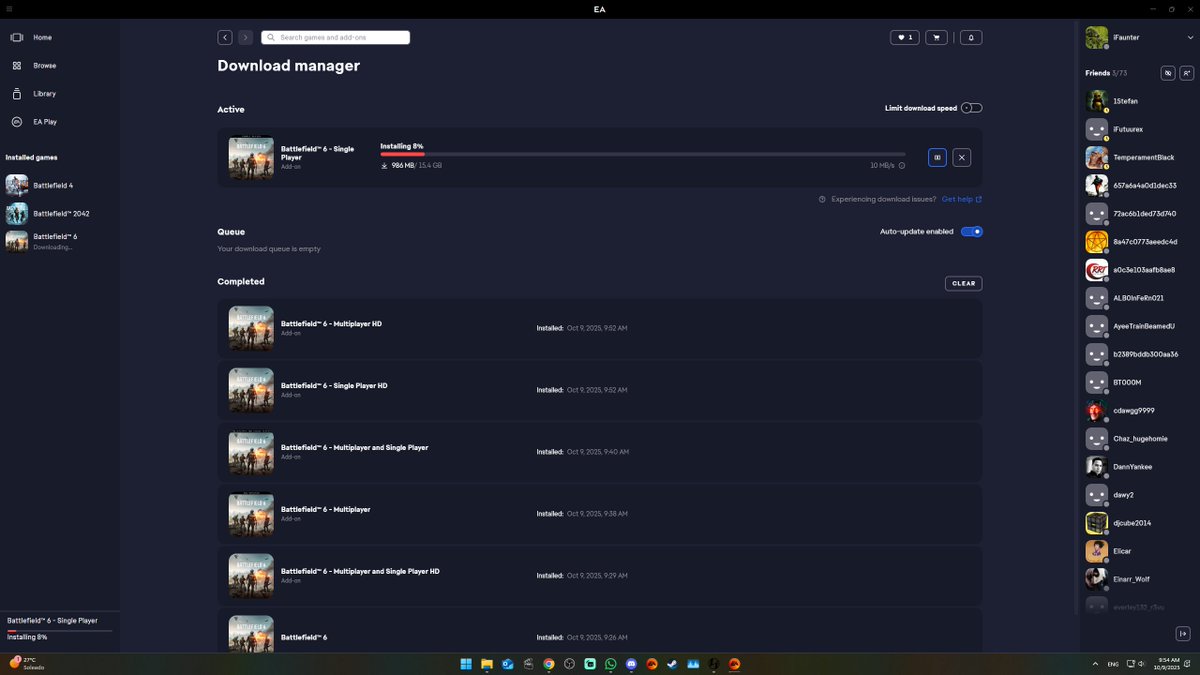Screen dimensions: 1200x675
Task: Click the 'Oct 9, 2025, 9:40 AM' install date
Action: tap(597, 452)
